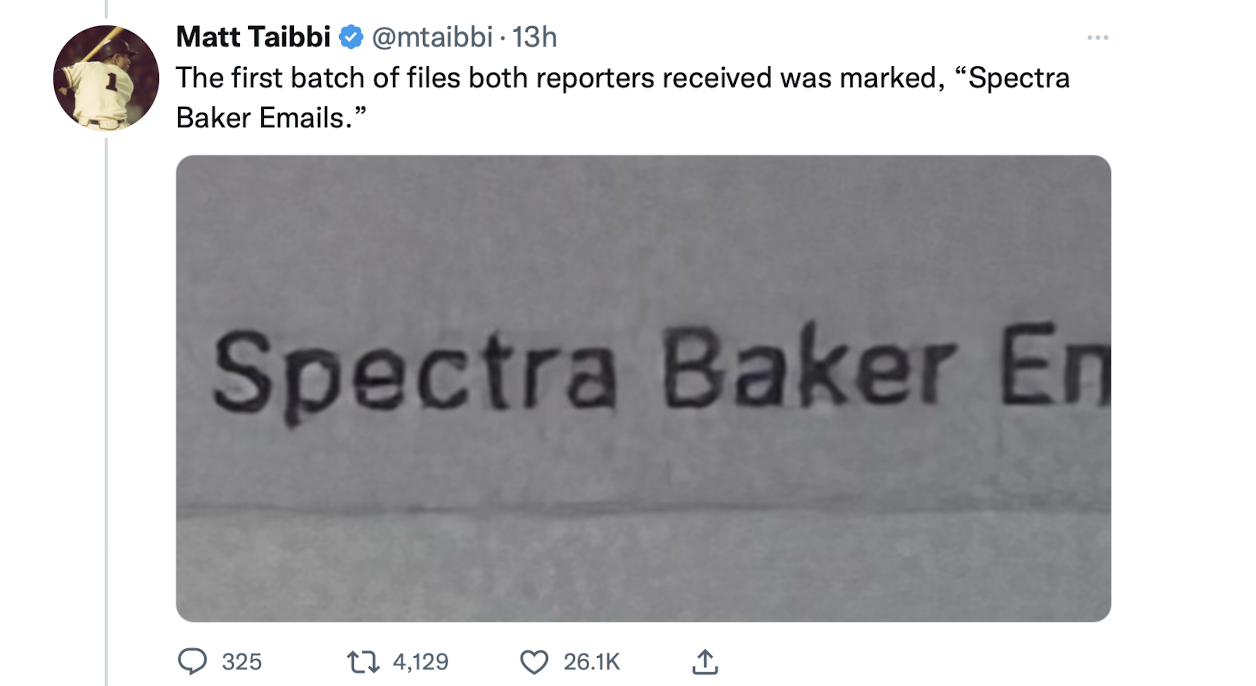Image resolution: width=1256 pixels, height=686 pixels.
Task: Click the dot separator before 13h
Action: click(x=503, y=39)
